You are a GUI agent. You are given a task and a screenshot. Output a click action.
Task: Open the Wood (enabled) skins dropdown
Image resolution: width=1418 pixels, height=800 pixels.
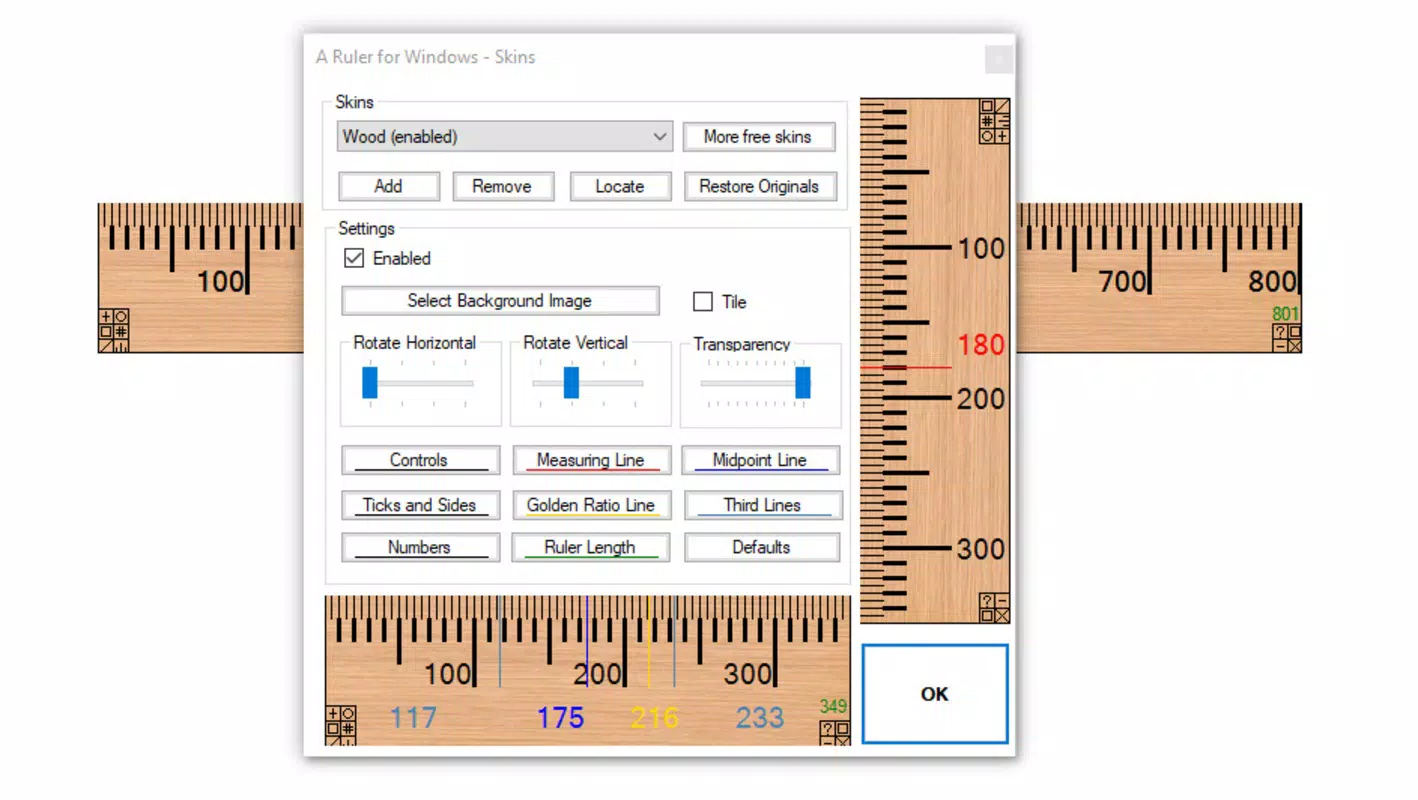coord(505,137)
